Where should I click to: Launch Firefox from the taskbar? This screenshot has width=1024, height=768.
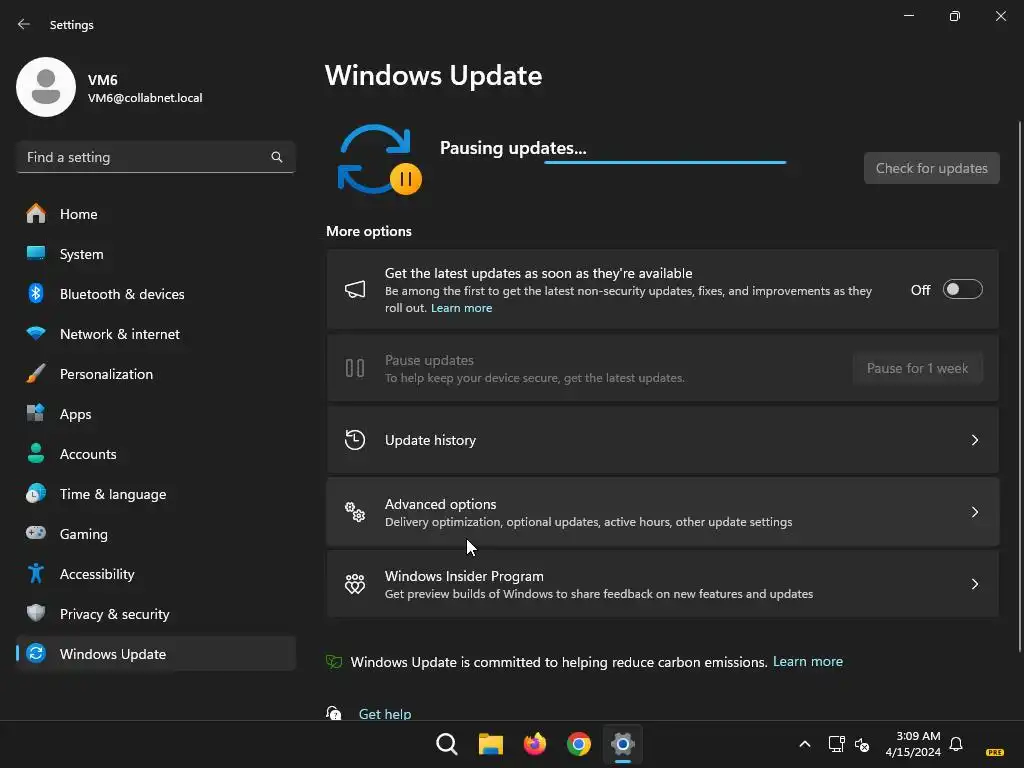click(535, 744)
